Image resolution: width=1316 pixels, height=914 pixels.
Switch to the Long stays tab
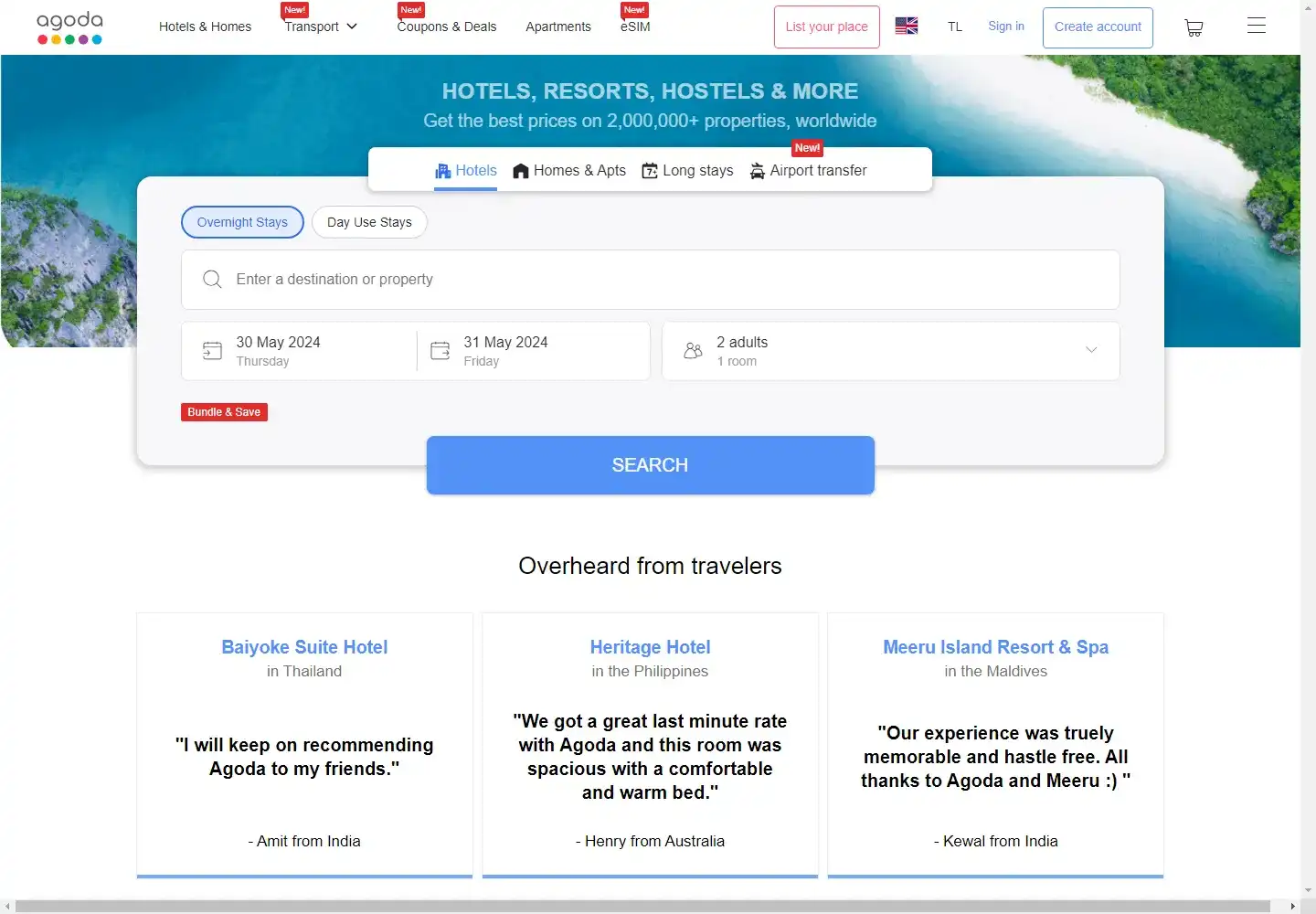coord(687,171)
